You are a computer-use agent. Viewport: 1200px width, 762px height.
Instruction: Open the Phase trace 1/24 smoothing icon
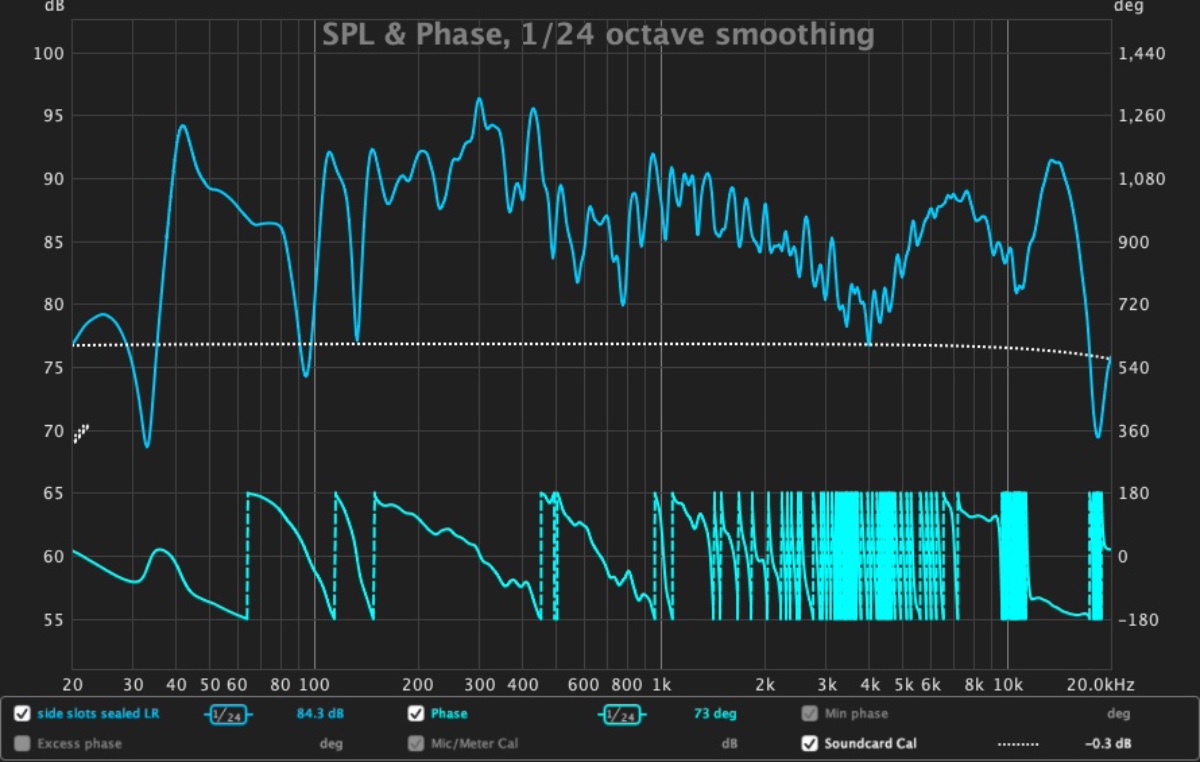coord(622,714)
